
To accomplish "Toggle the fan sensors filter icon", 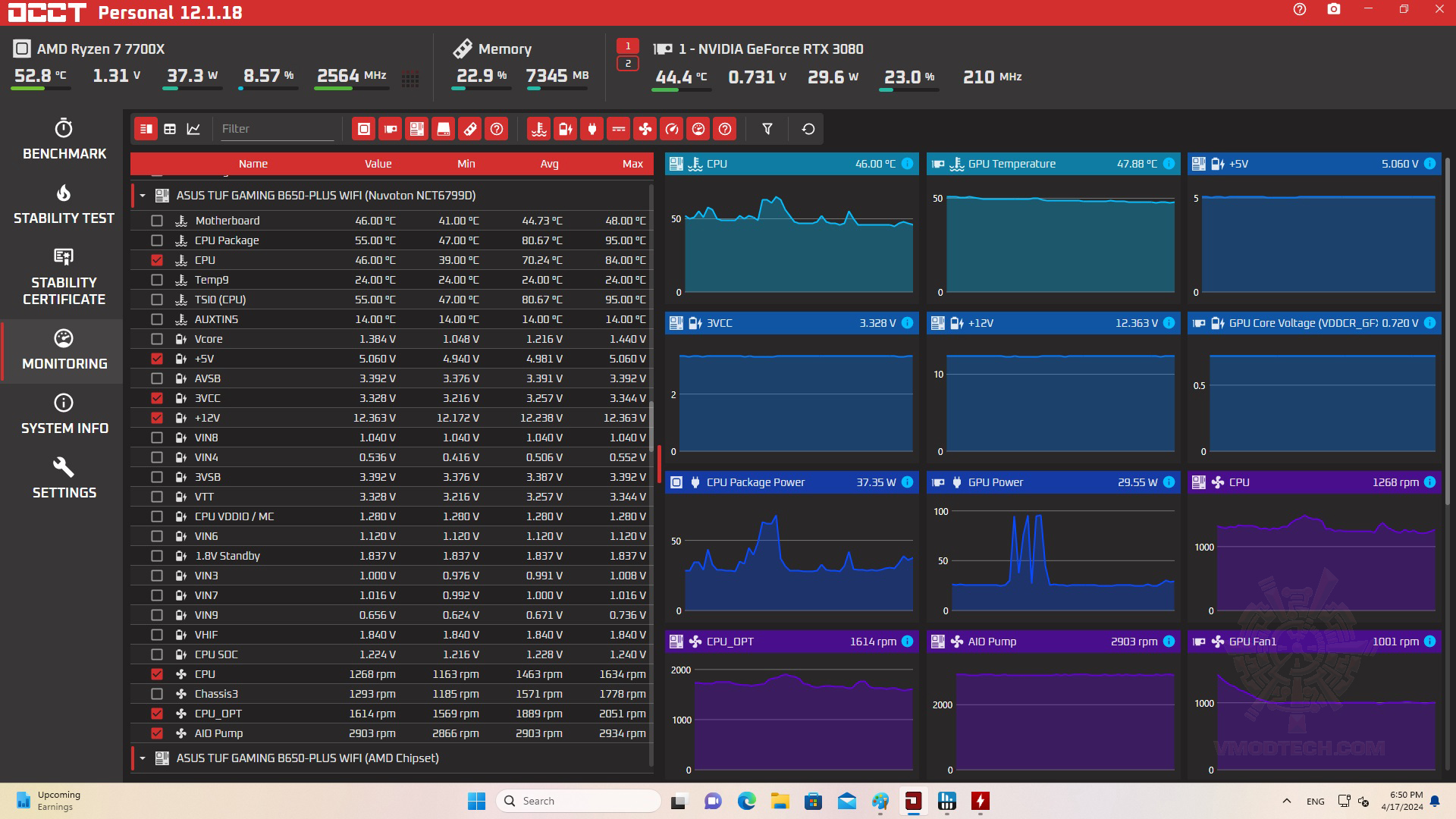I will [645, 129].
